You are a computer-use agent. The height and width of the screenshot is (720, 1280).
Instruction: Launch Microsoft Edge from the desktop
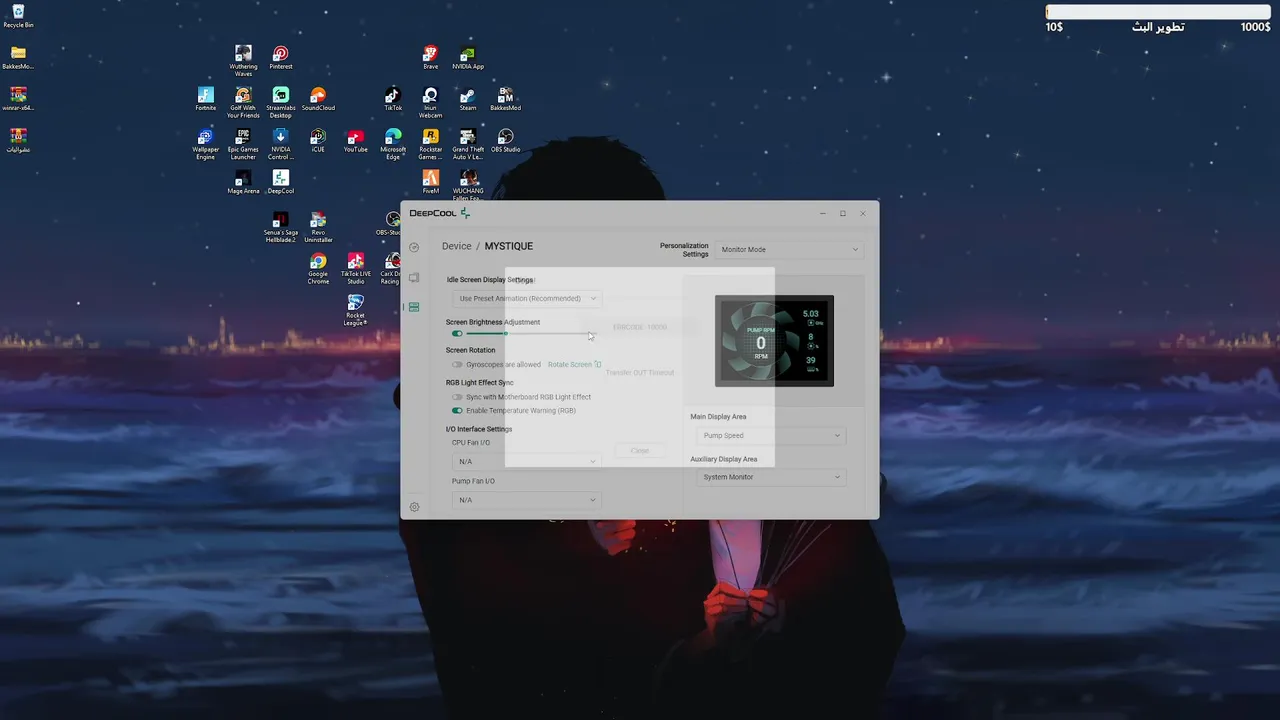(x=393, y=144)
